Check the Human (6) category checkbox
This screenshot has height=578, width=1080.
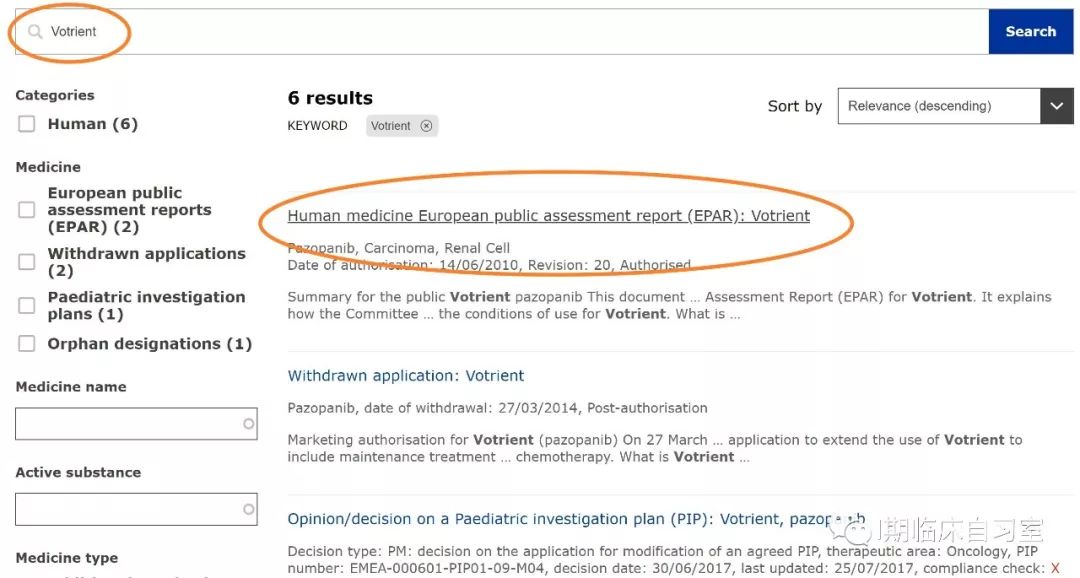point(26,124)
